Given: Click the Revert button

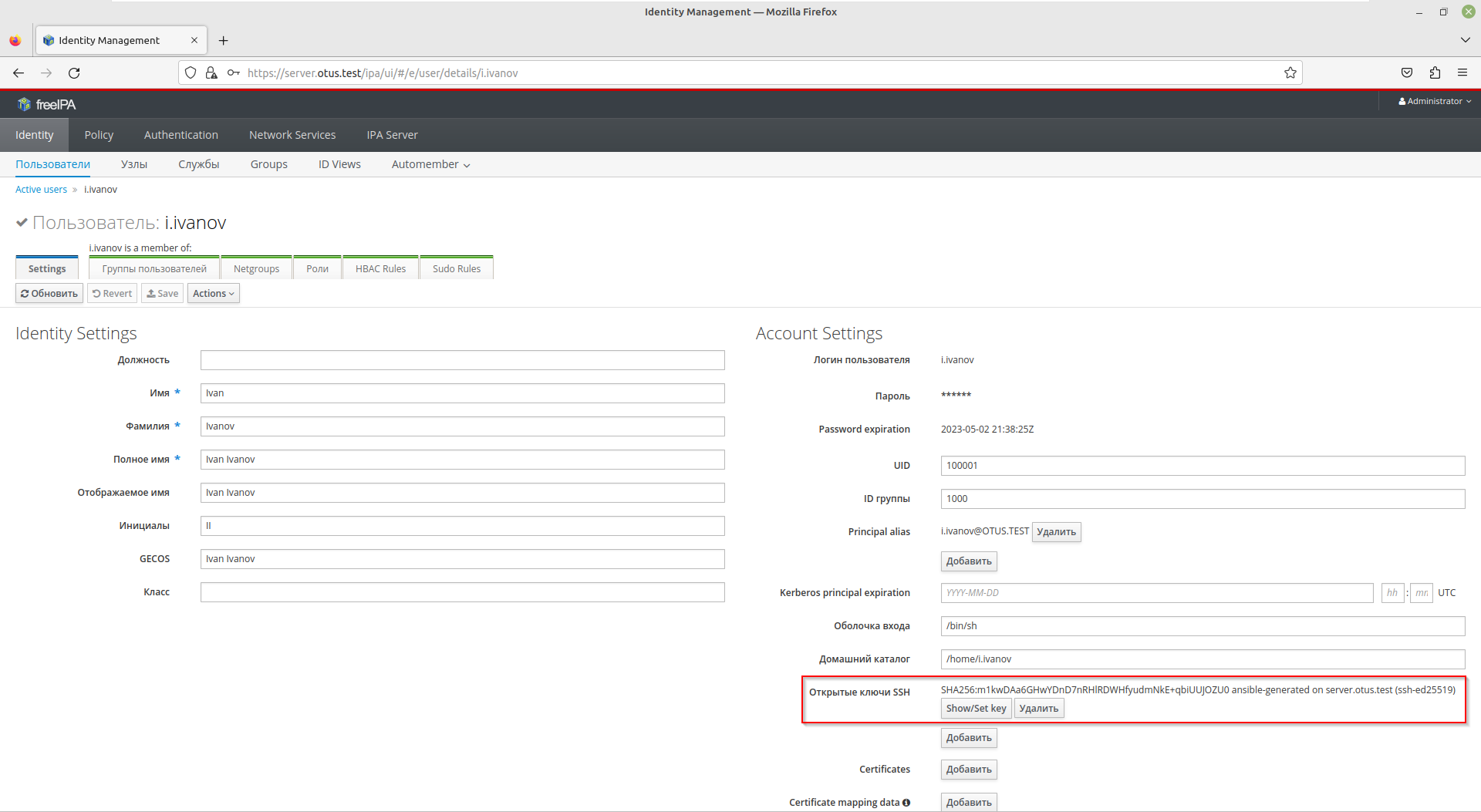Looking at the screenshot, I should tap(112, 293).
